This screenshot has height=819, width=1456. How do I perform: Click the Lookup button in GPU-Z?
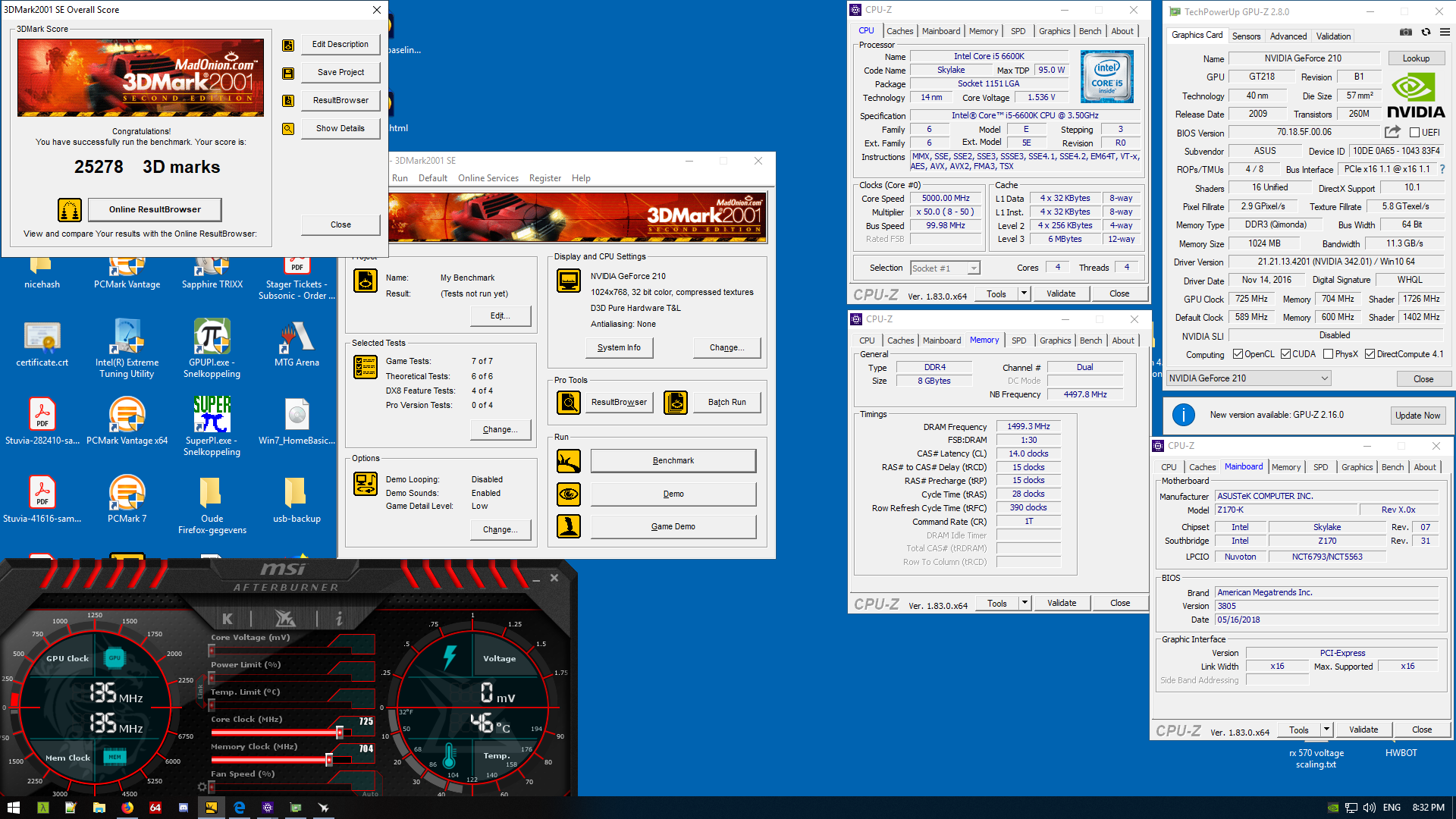1416,58
